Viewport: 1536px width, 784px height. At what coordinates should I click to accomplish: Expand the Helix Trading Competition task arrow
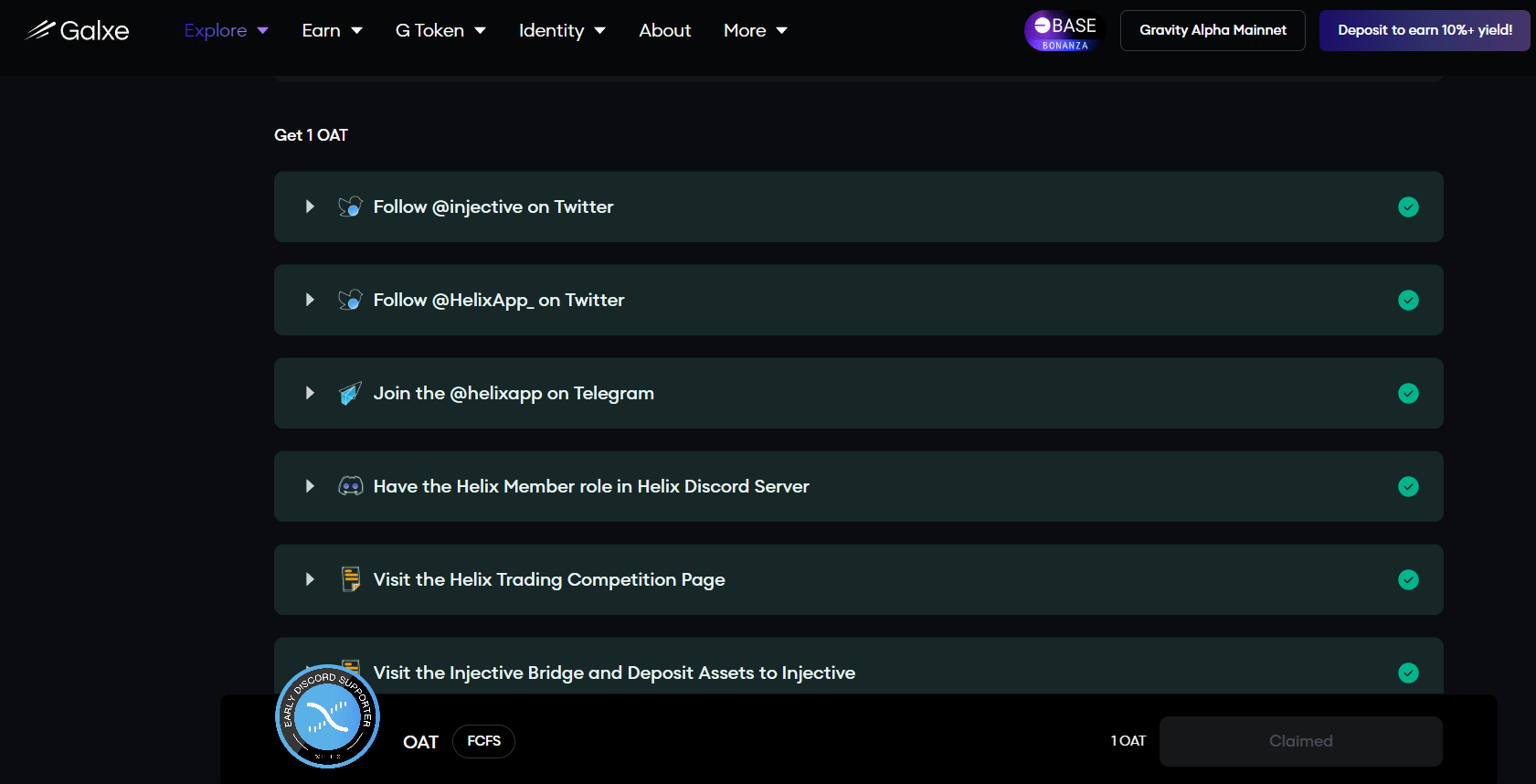coord(310,579)
